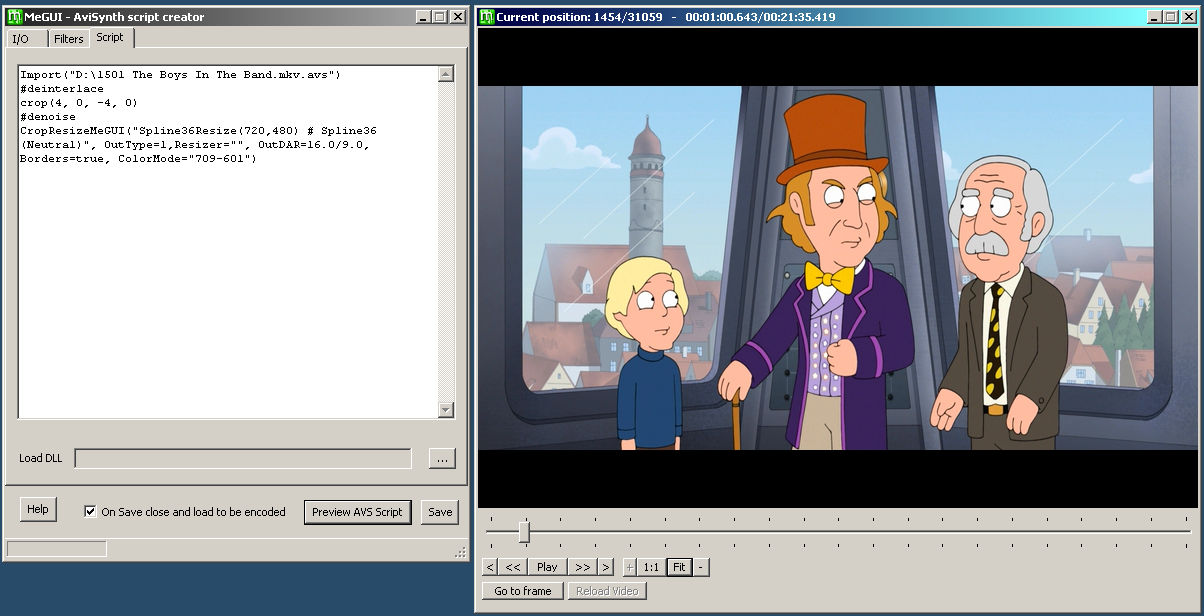Close the AviSynth script creator window
Screen dimensions: 1204x616
point(457,17)
